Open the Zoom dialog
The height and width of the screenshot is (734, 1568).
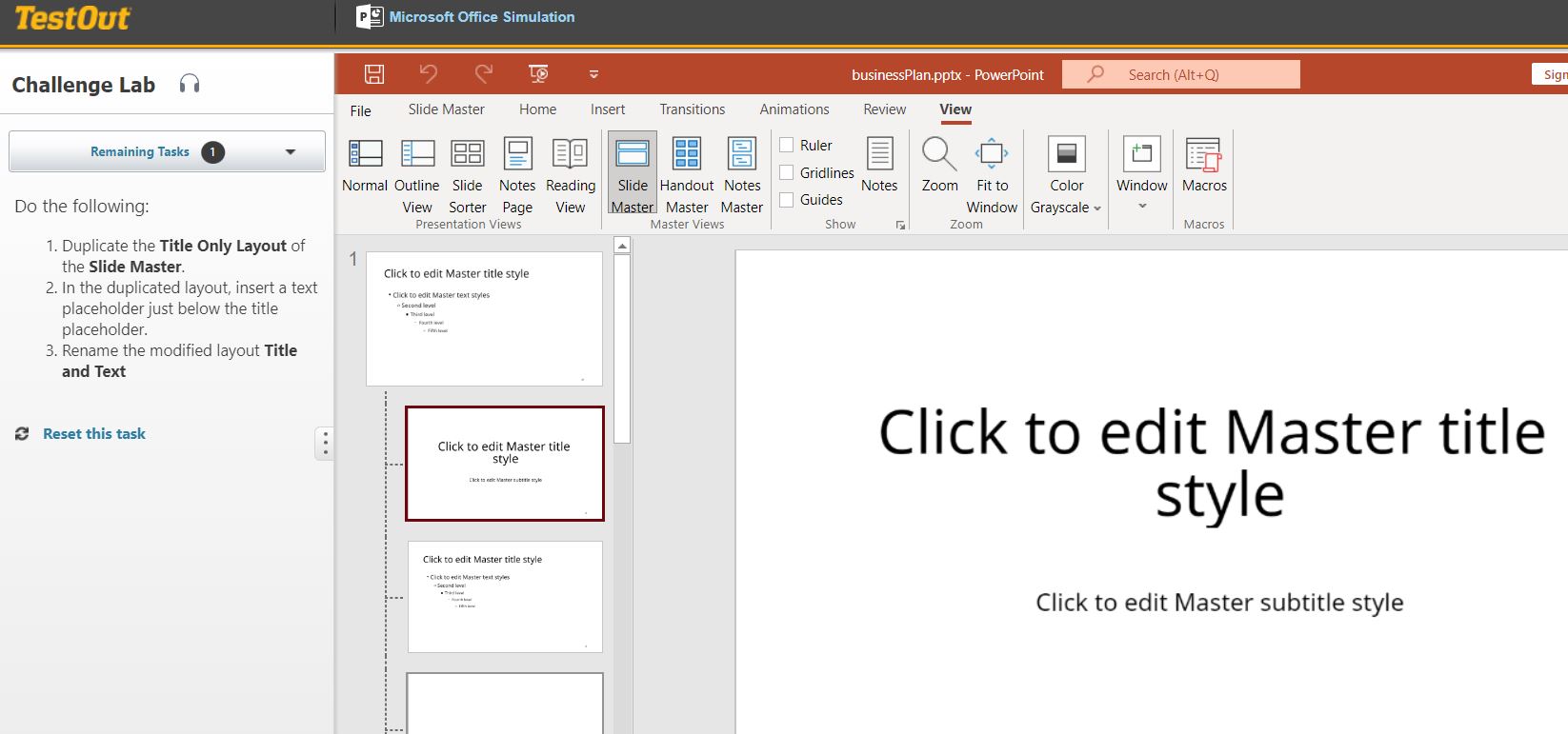[x=939, y=165]
